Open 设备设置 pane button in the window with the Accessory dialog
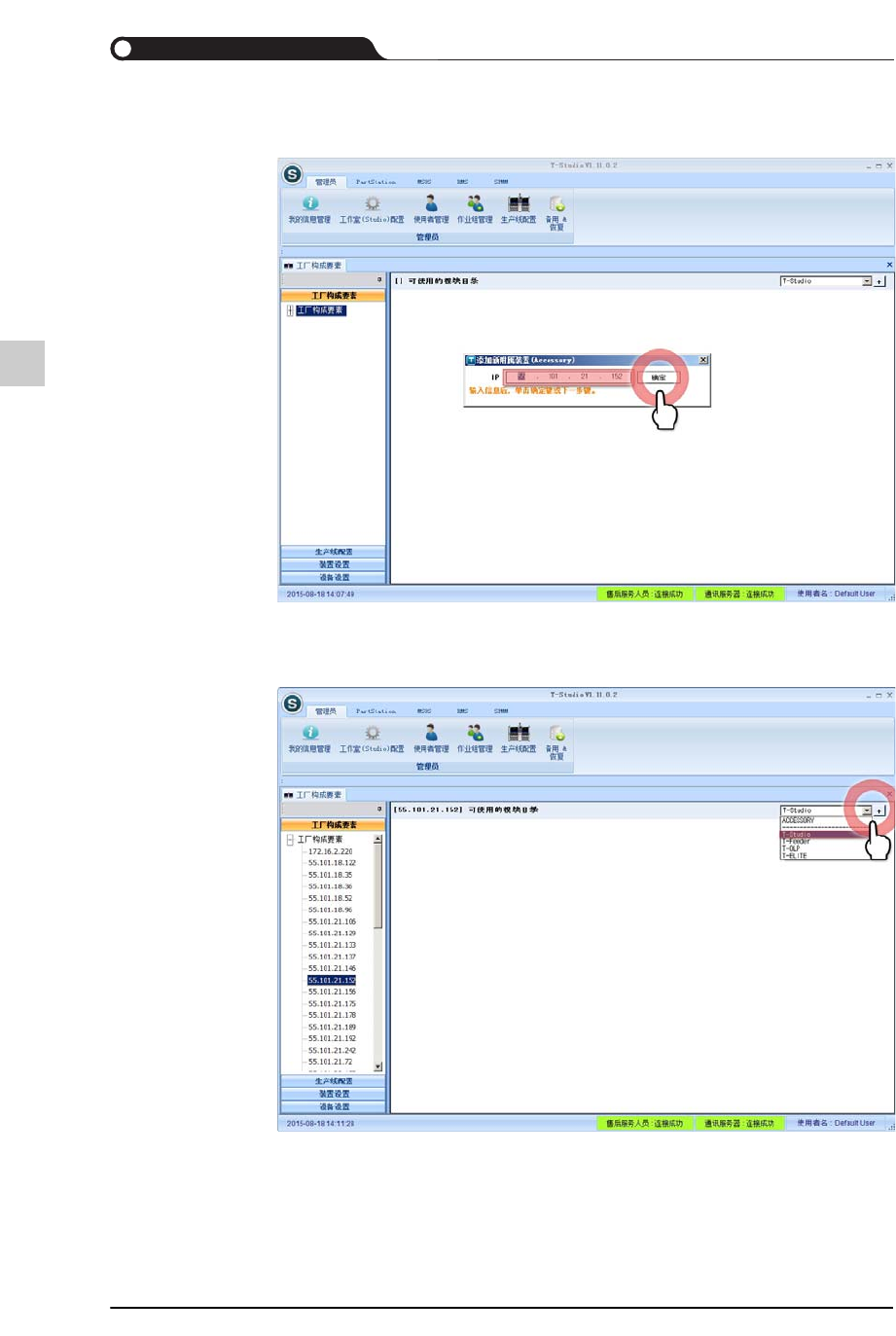This screenshot has width=896, height=1336. click(334, 577)
